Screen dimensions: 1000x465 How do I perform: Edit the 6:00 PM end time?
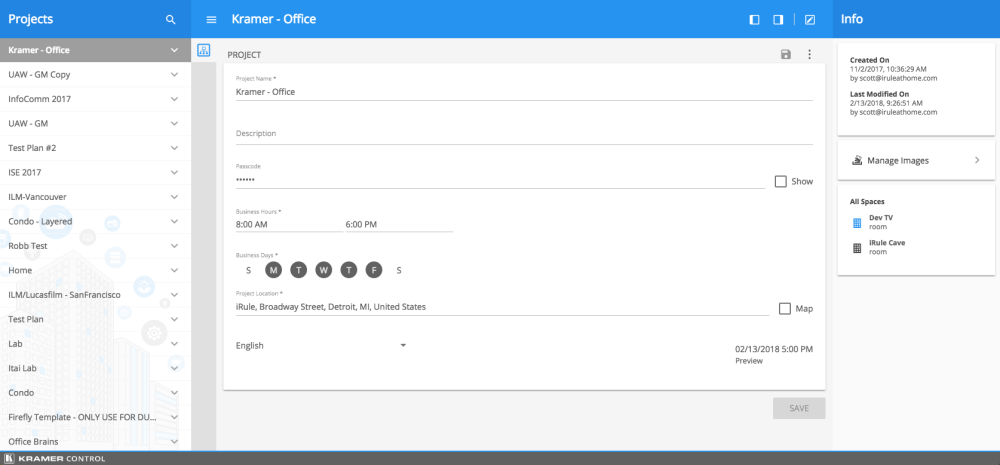tap(399, 225)
